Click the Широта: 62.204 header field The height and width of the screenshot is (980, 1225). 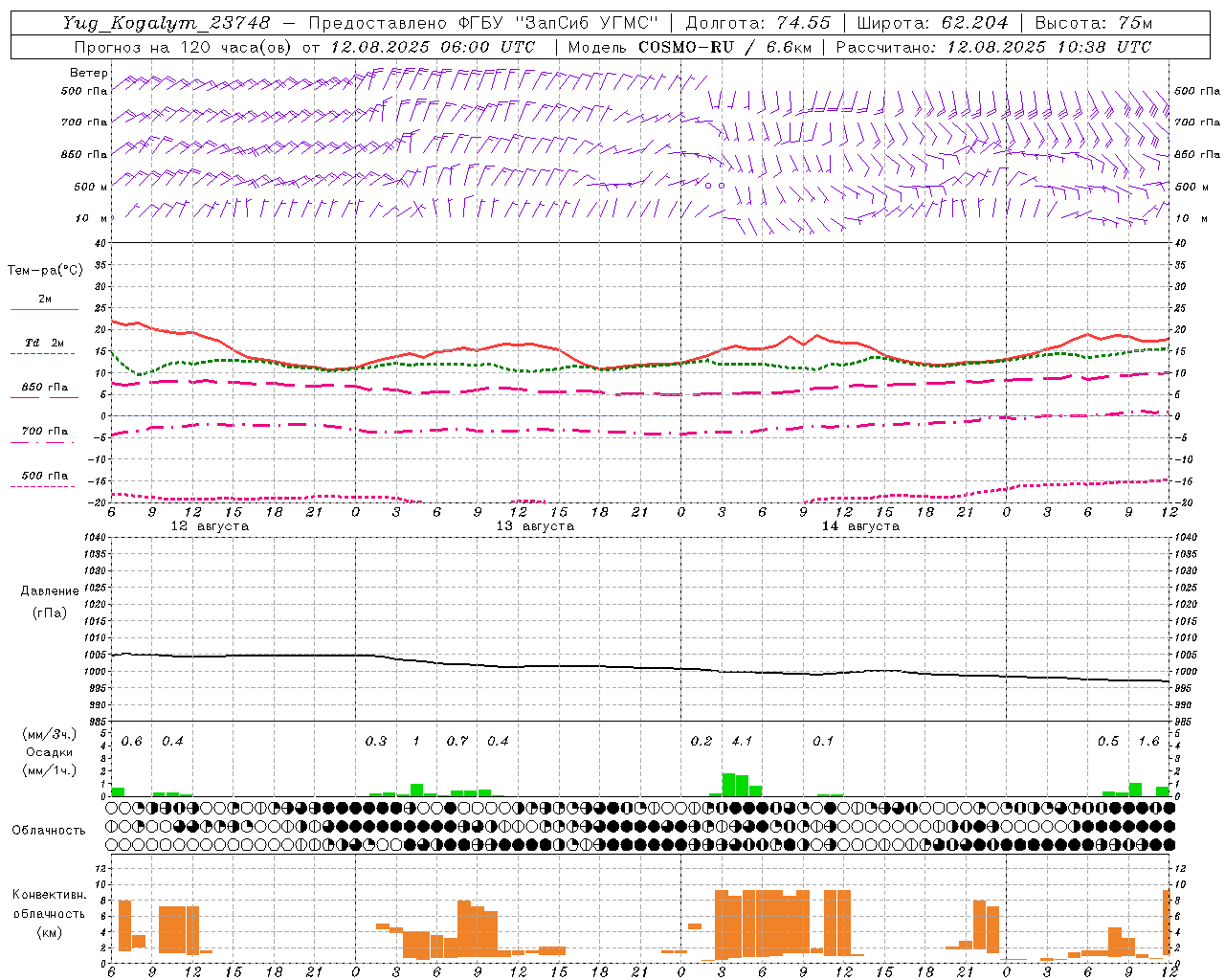tap(932, 23)
